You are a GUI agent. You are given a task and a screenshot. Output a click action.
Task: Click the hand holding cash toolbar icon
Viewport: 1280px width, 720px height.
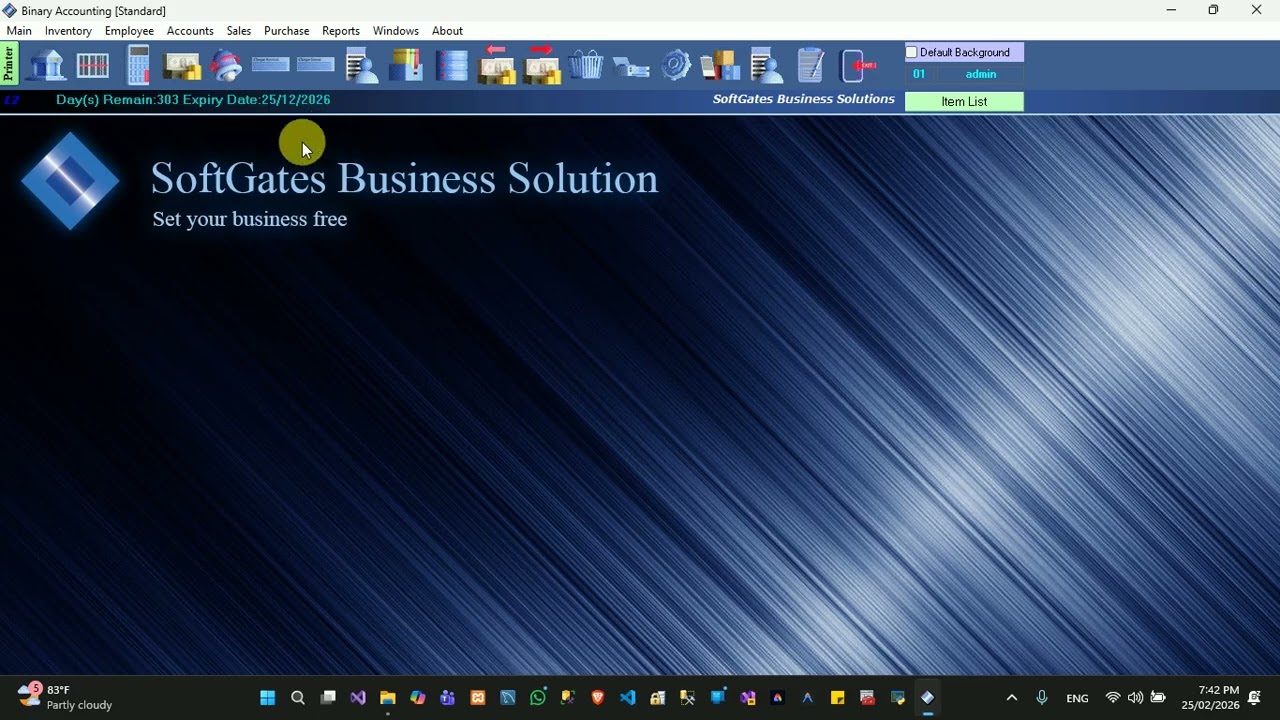point(631,67)
